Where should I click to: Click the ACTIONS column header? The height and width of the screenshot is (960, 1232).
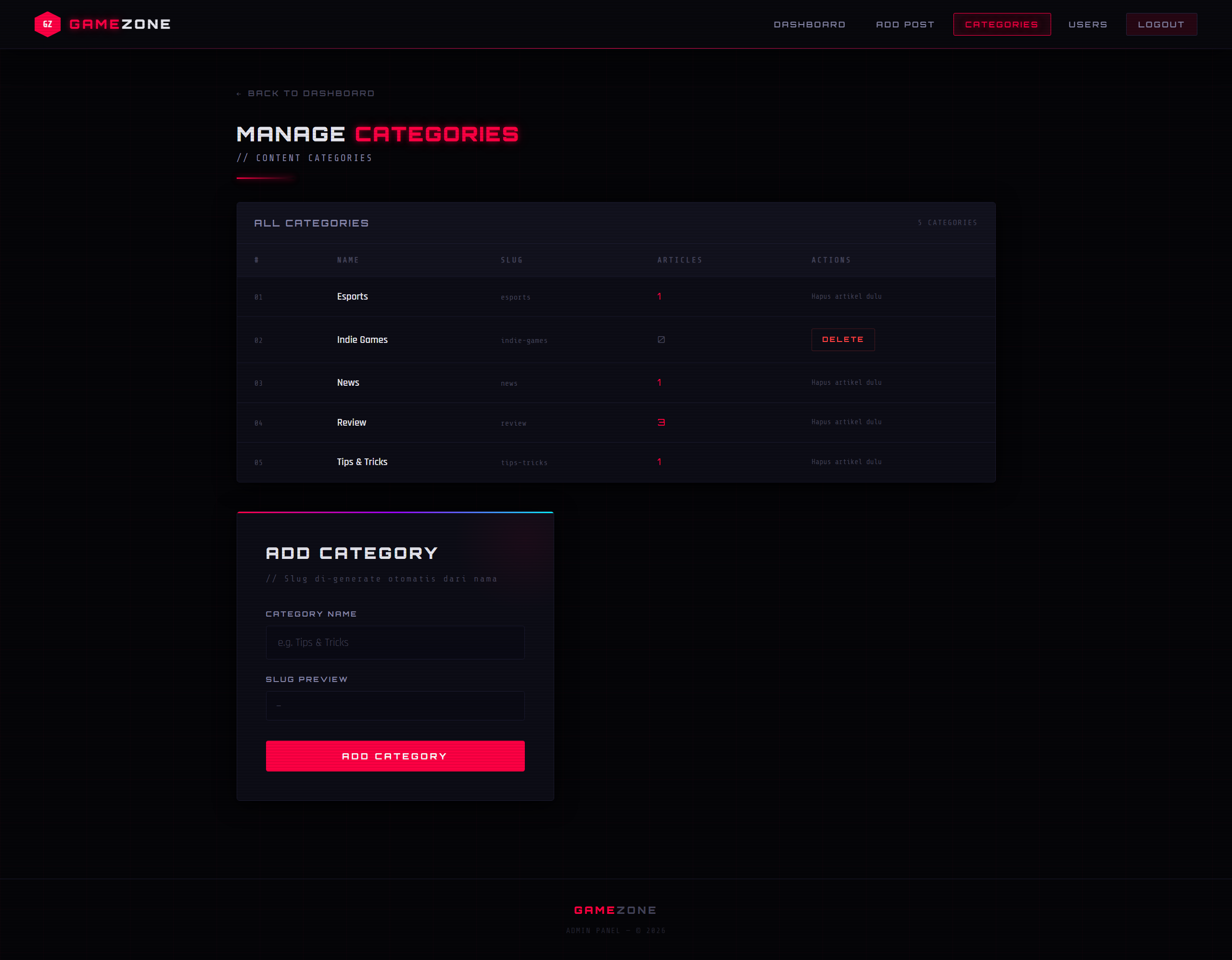point(831,260)
